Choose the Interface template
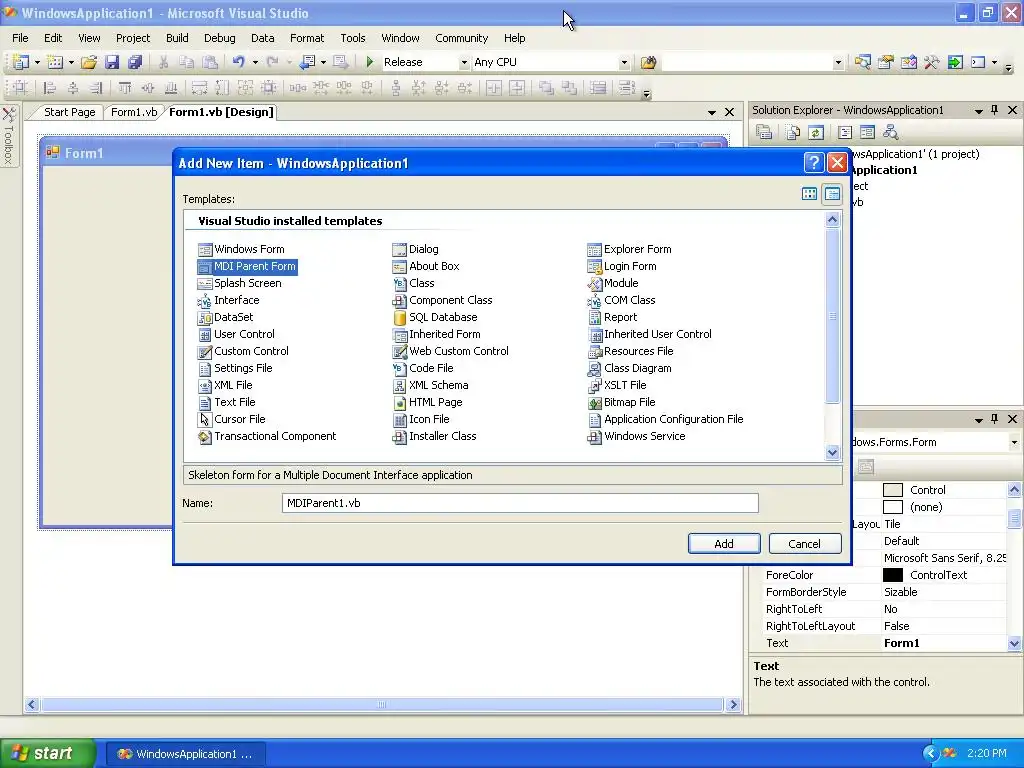The image size is (1024, 768). point(229,300)
